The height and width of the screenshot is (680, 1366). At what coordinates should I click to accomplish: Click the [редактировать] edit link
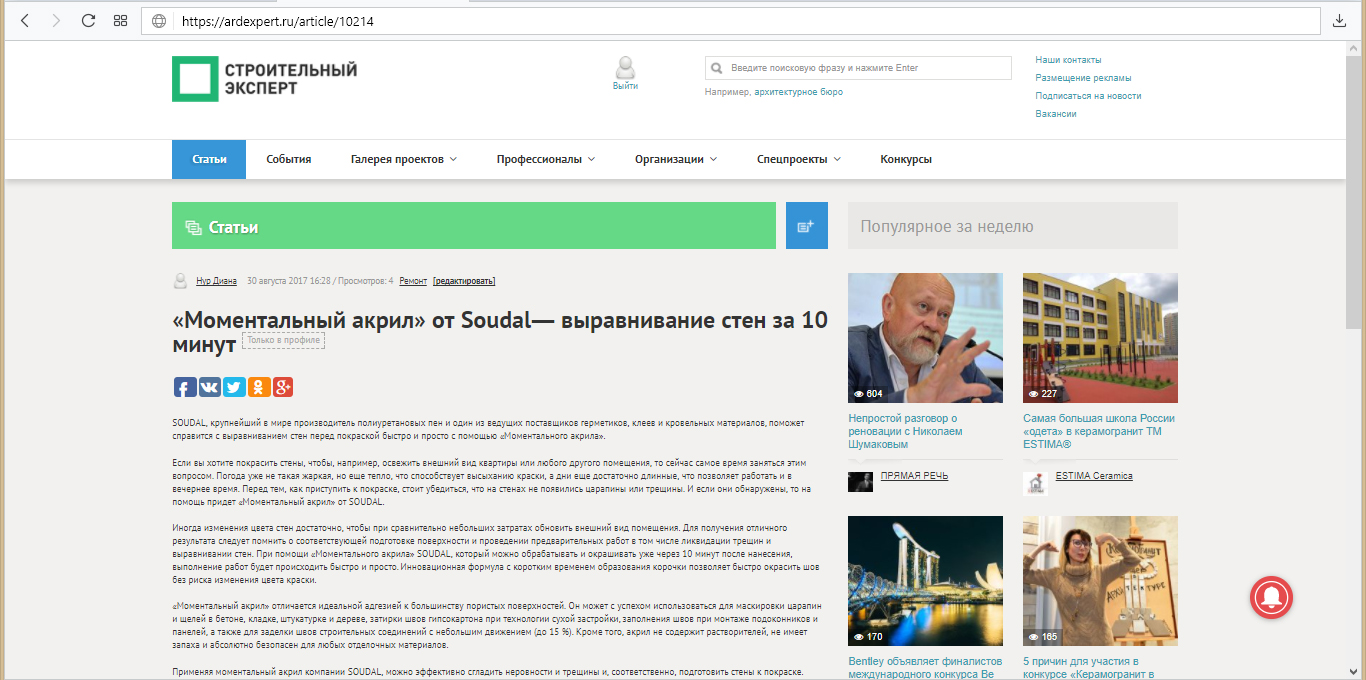(x=464, y=281)
